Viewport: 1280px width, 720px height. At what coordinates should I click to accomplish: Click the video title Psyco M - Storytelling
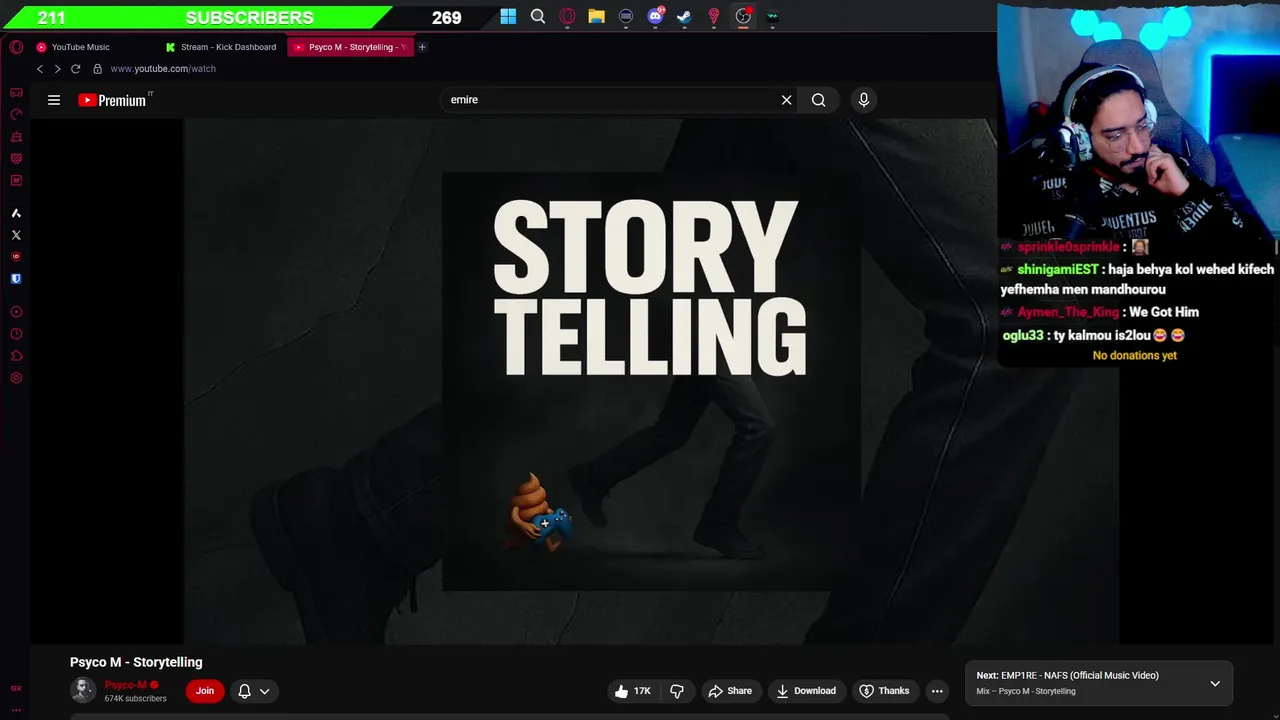pyautogui.click(x=136, y=662)
